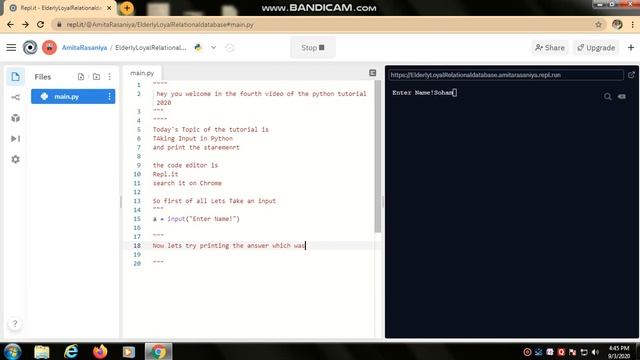640x360 pixels.
Task: Clear the console output
Action: click(x=622, y=97)
